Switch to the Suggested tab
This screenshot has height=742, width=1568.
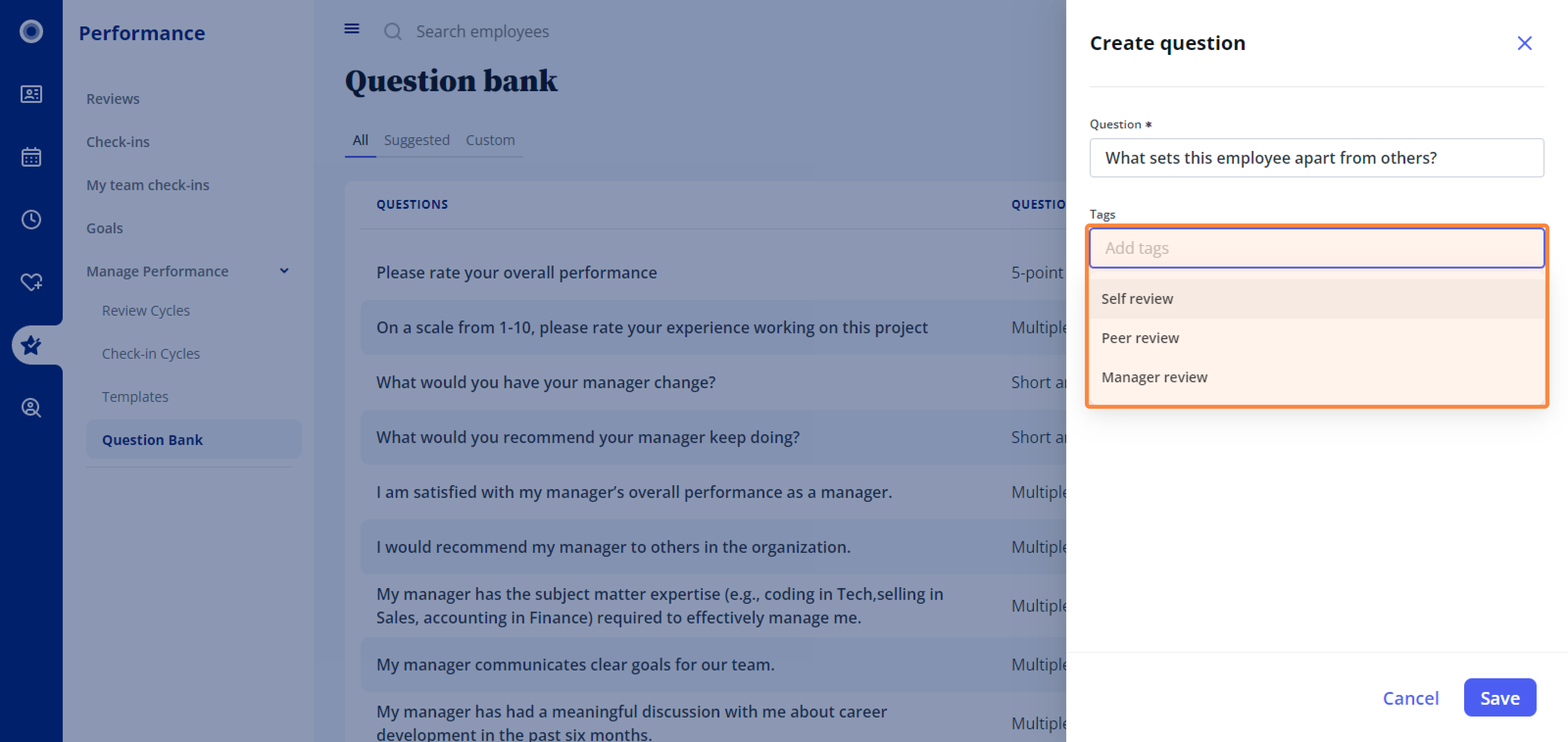pos(416,140)
